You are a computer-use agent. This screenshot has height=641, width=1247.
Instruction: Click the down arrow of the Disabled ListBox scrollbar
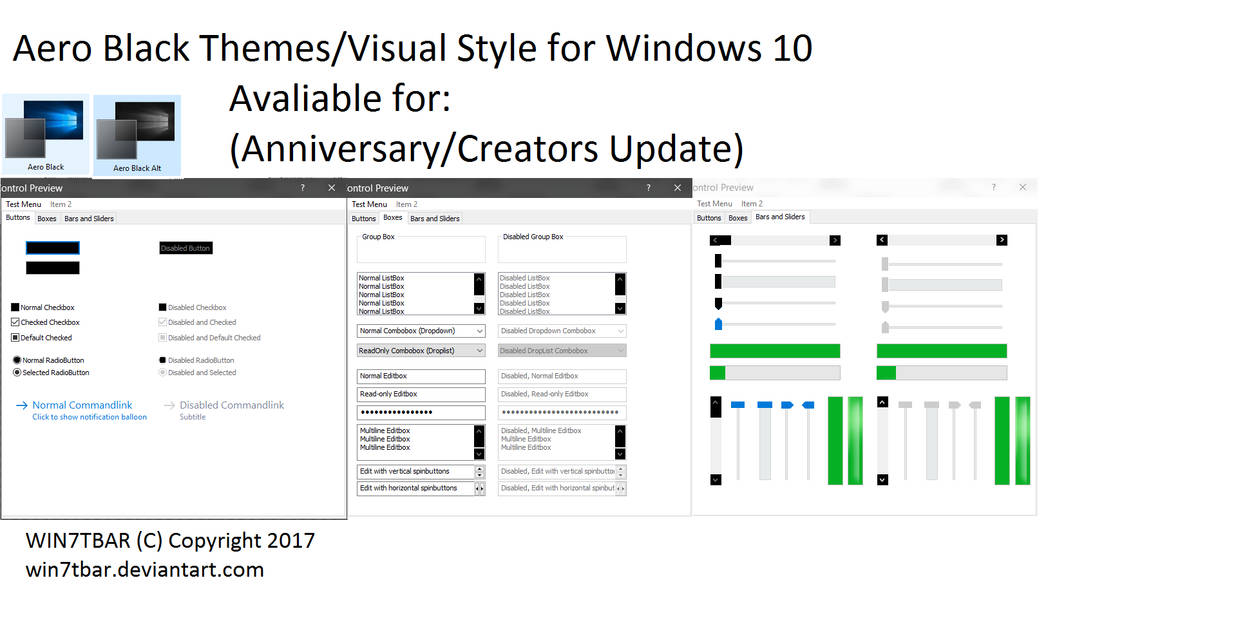pyautogui.click(x=620, y=309)
